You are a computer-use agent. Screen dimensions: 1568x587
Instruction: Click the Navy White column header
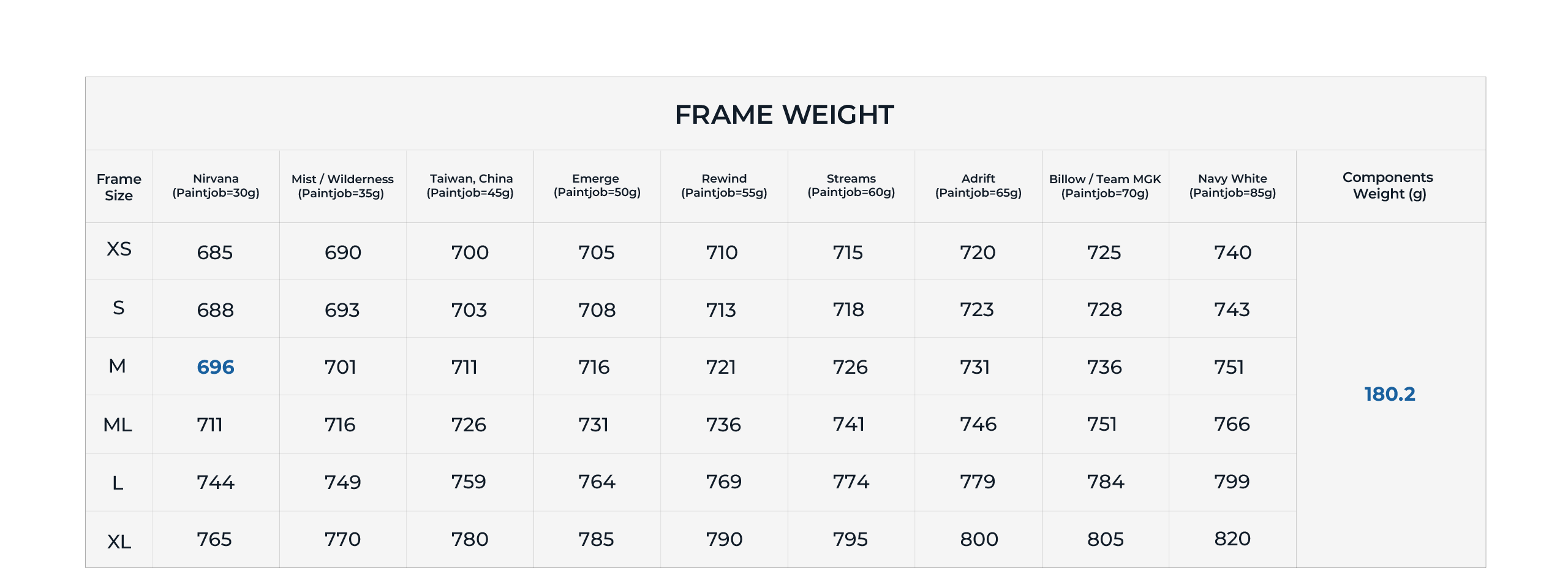(x=1232, y=186)
